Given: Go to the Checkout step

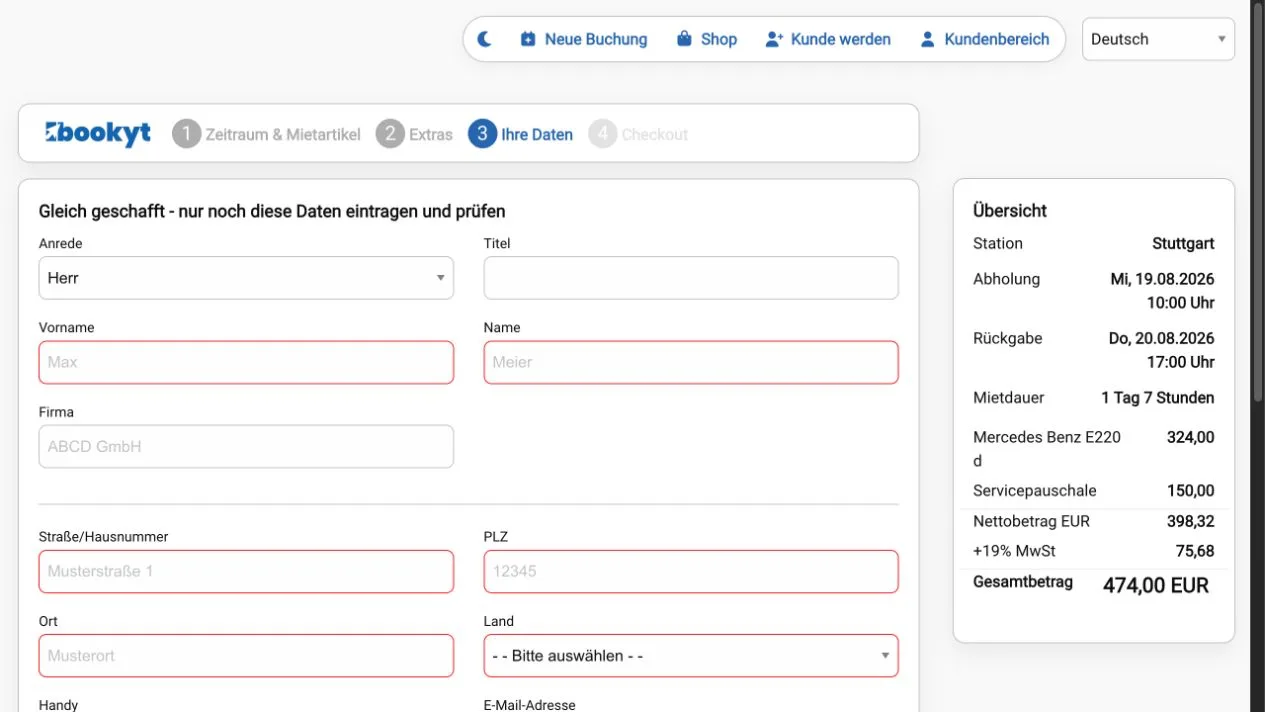Looking at the screenshot, I should (x=655, y=134).
